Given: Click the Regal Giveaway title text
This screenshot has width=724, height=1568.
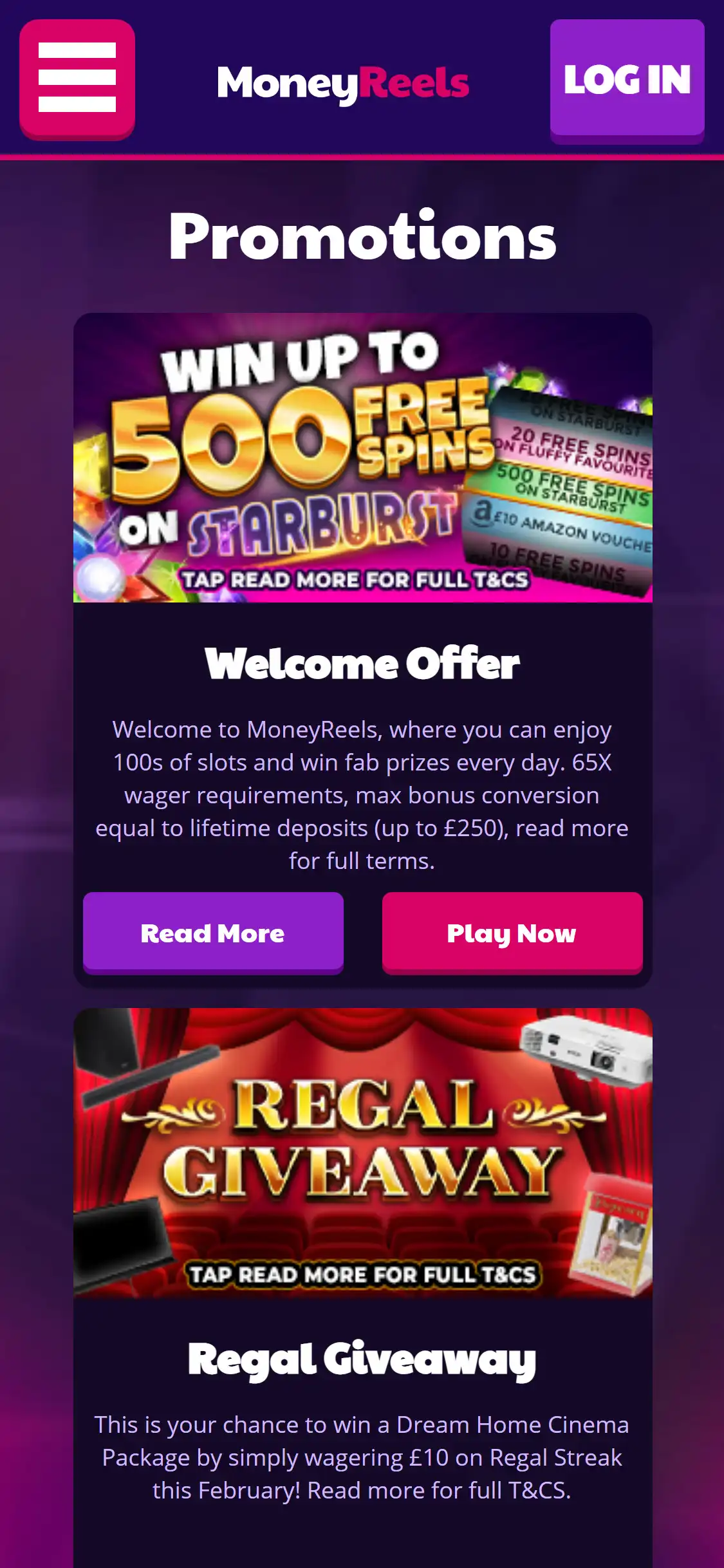Looking at the screenshot, I should (362, 1359).
